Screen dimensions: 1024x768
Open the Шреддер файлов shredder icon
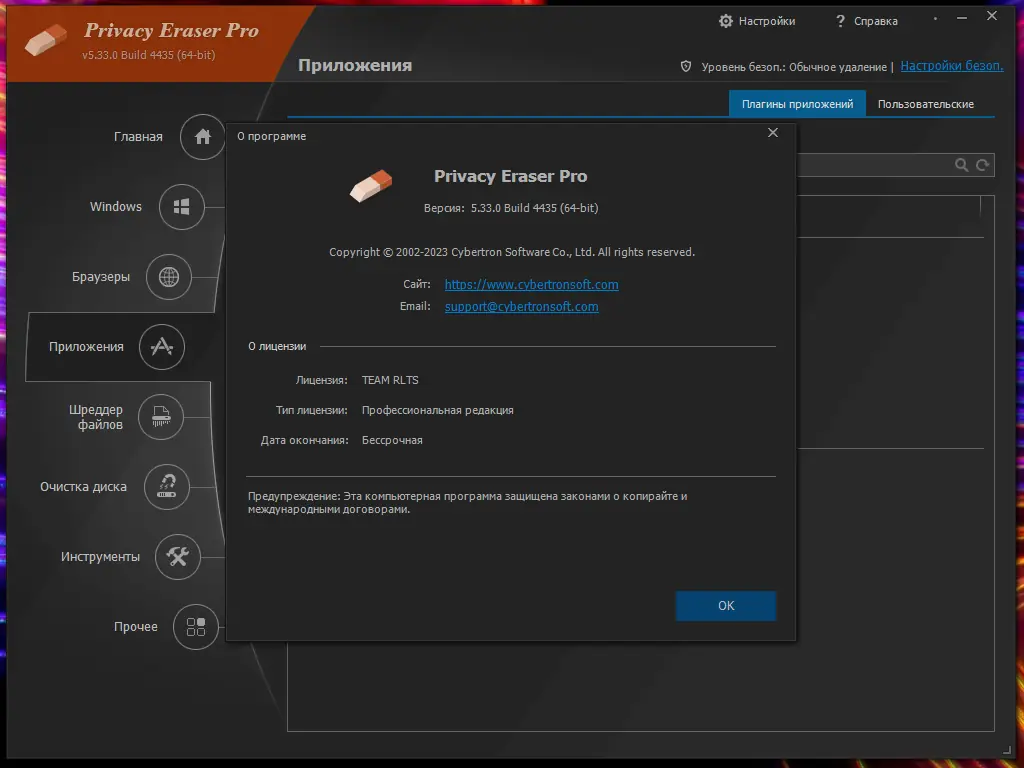(161, 417)
